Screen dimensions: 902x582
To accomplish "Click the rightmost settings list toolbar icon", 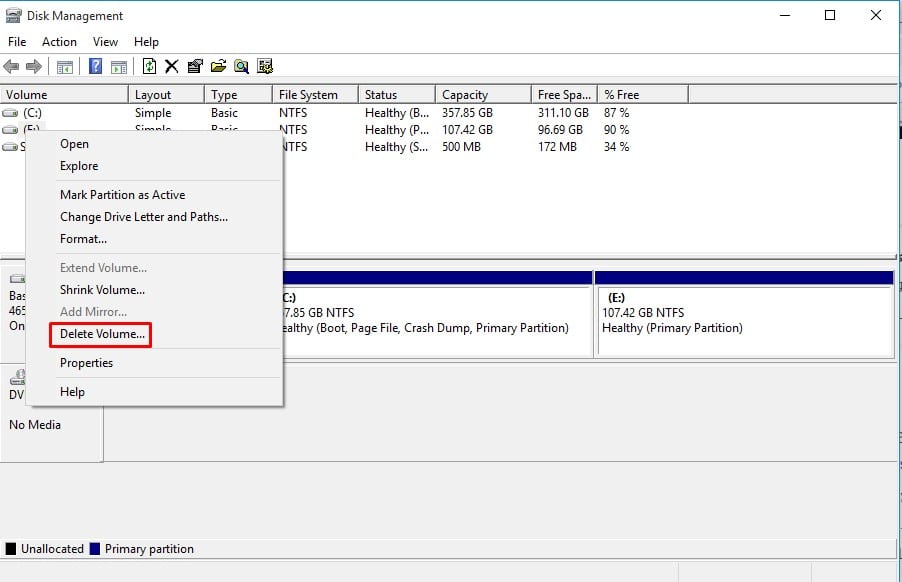I will (265, 67).
